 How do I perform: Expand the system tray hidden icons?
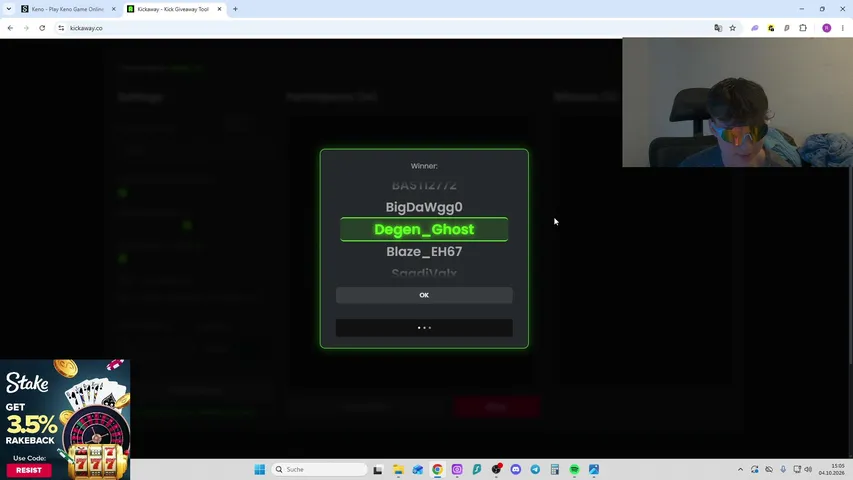(x=740, y=469)
